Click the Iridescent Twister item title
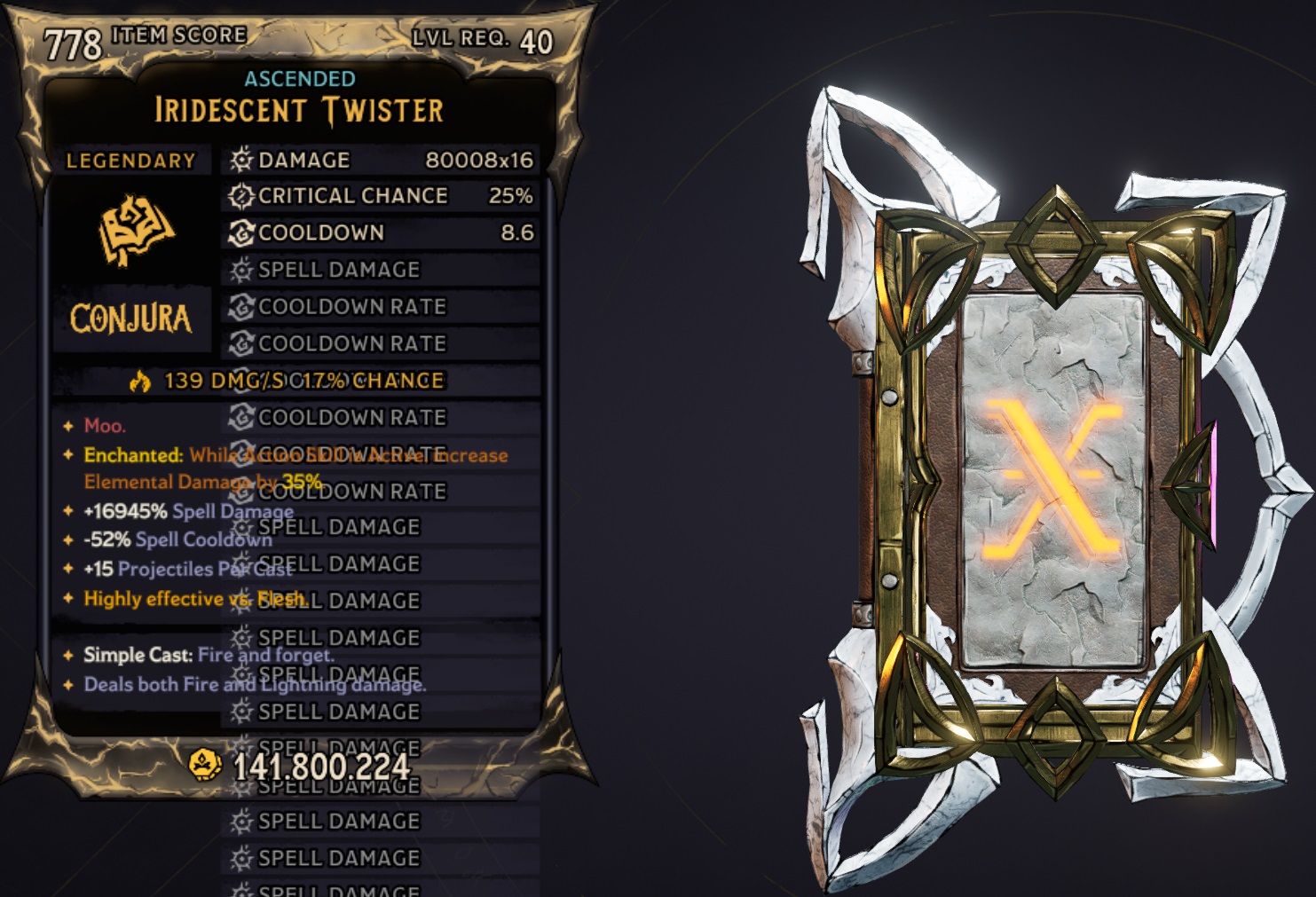 (299, 111)
